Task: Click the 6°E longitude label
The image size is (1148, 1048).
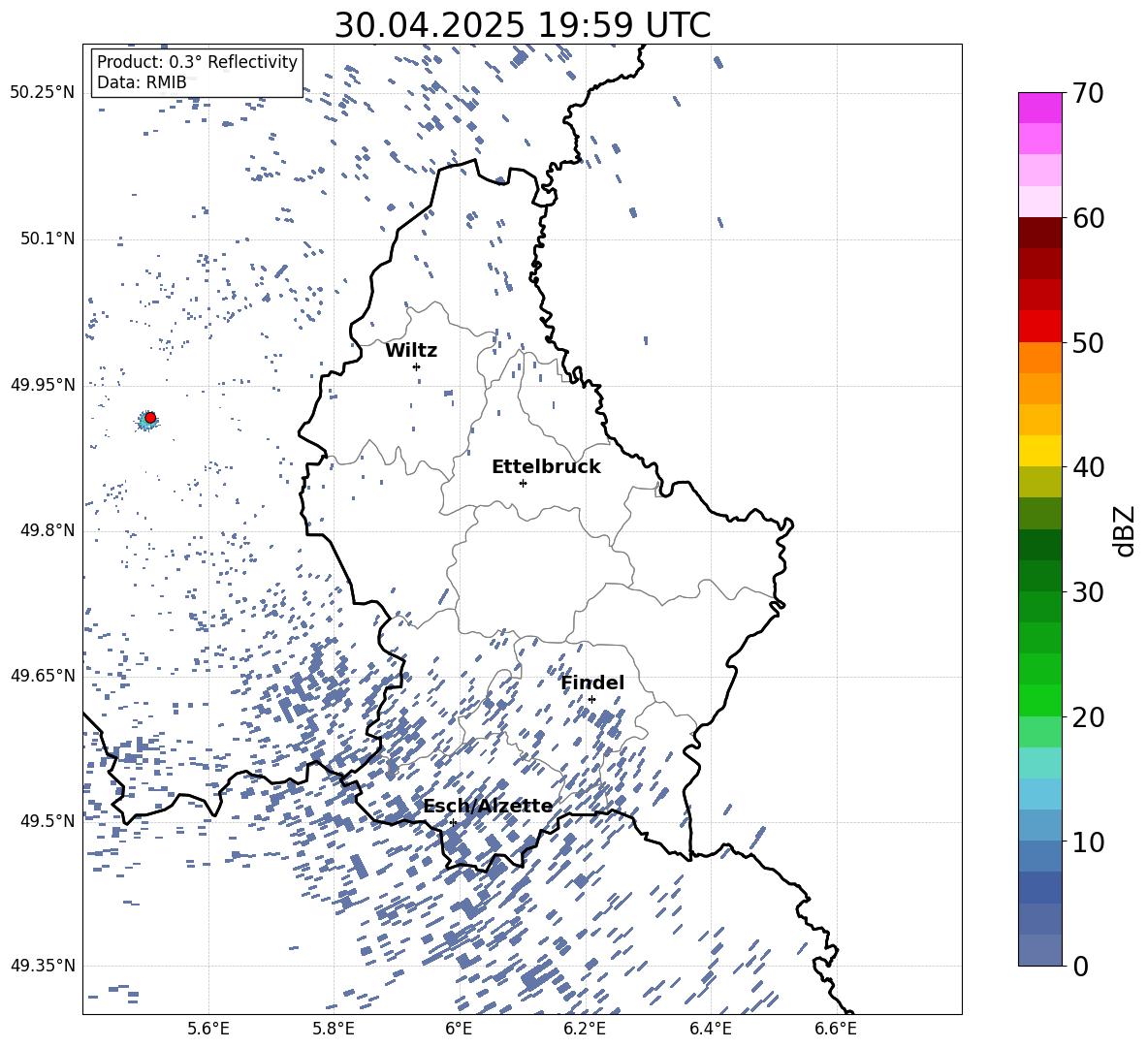Action: tap(459, 1029)
